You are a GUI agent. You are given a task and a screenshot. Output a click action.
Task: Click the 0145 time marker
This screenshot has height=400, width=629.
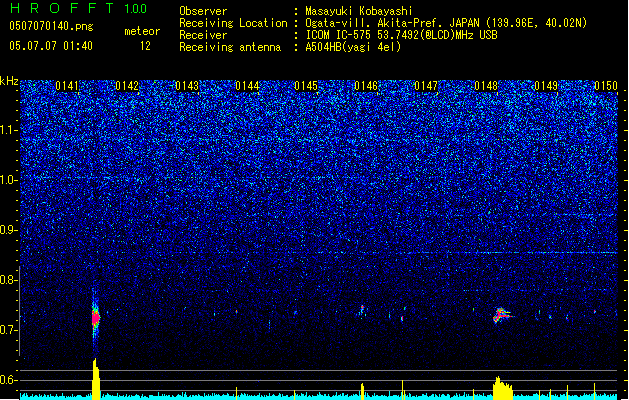coord(306,86)
